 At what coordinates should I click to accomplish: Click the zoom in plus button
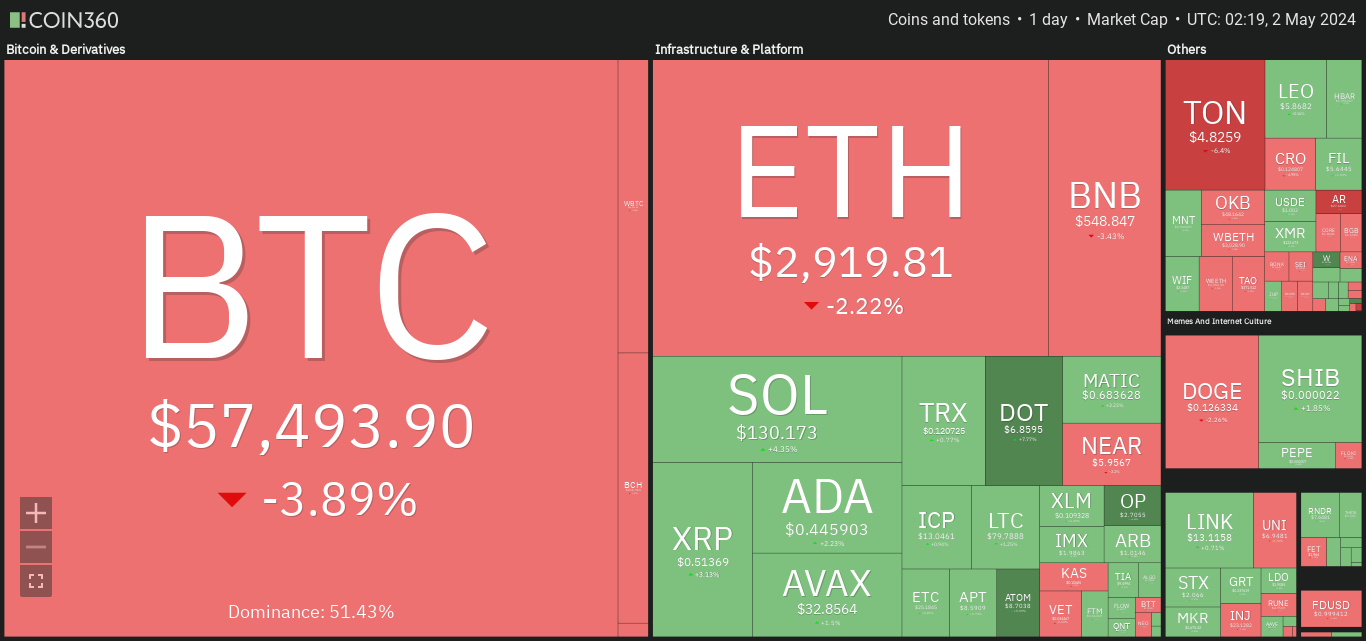pyautogui.click(x=36, y=513)
